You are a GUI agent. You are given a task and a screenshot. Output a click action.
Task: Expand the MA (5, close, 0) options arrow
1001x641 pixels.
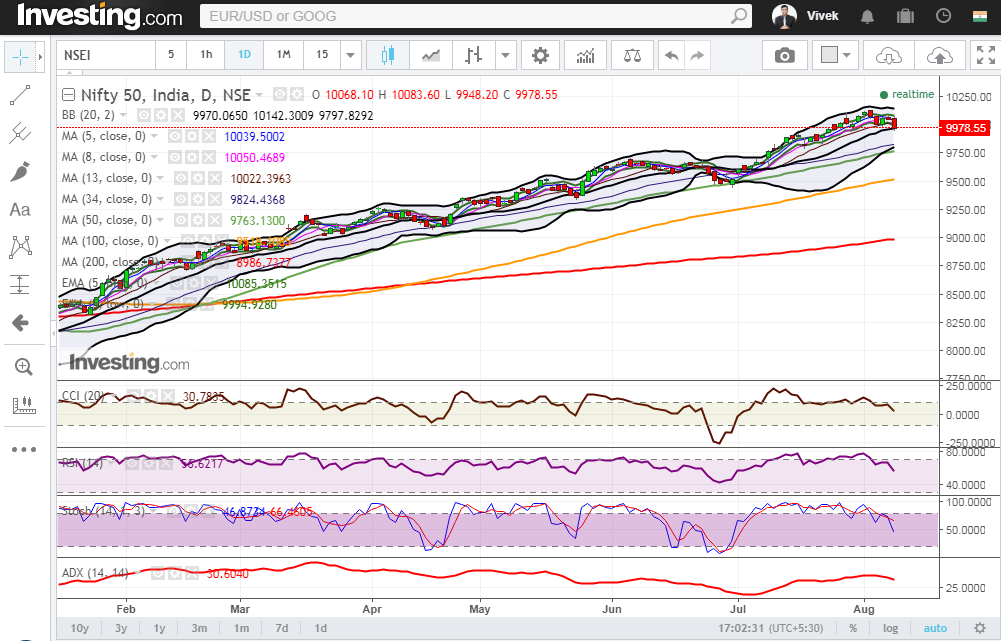154,136
